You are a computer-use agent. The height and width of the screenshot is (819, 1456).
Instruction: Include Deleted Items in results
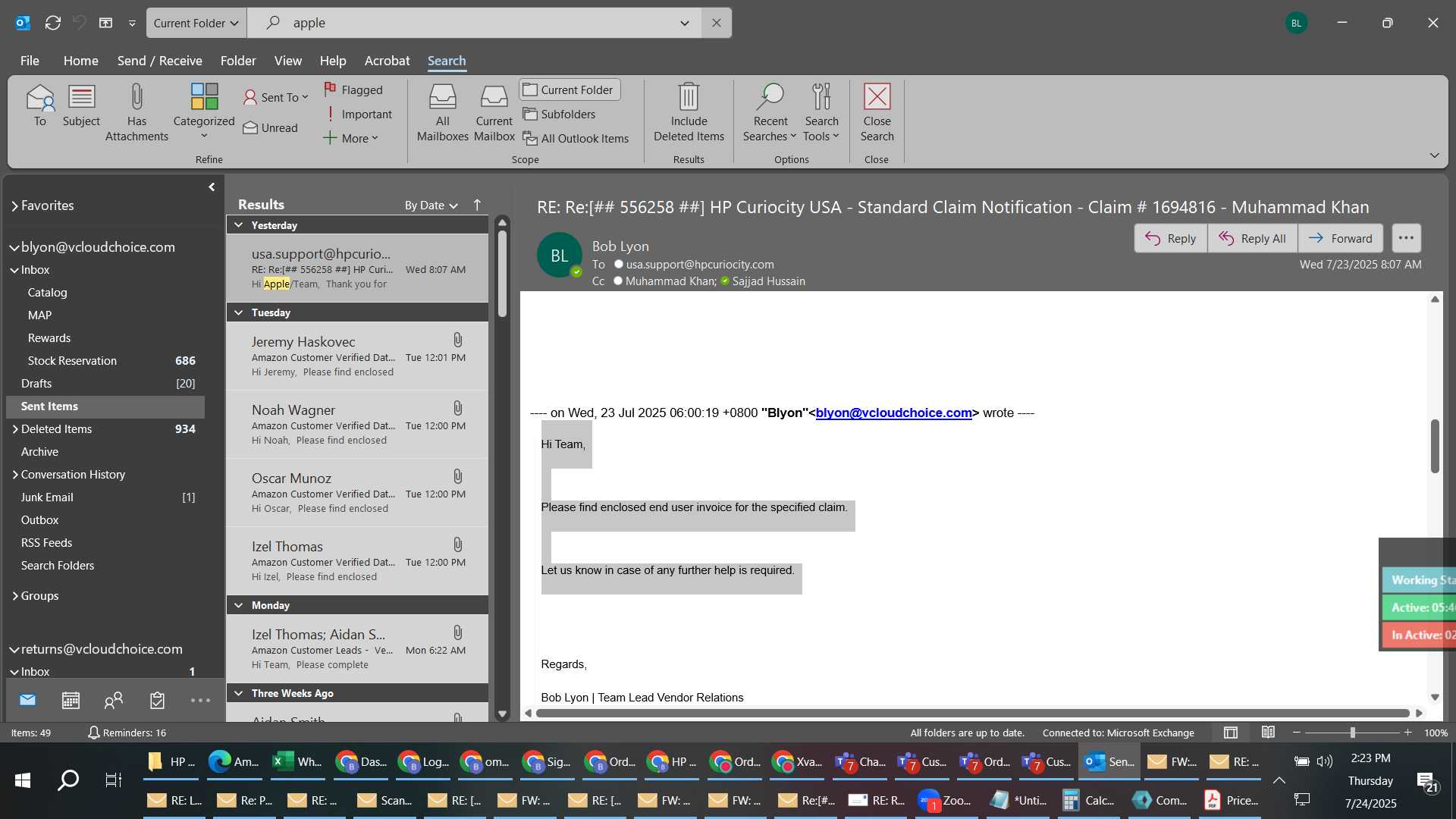tap(689, 112)
